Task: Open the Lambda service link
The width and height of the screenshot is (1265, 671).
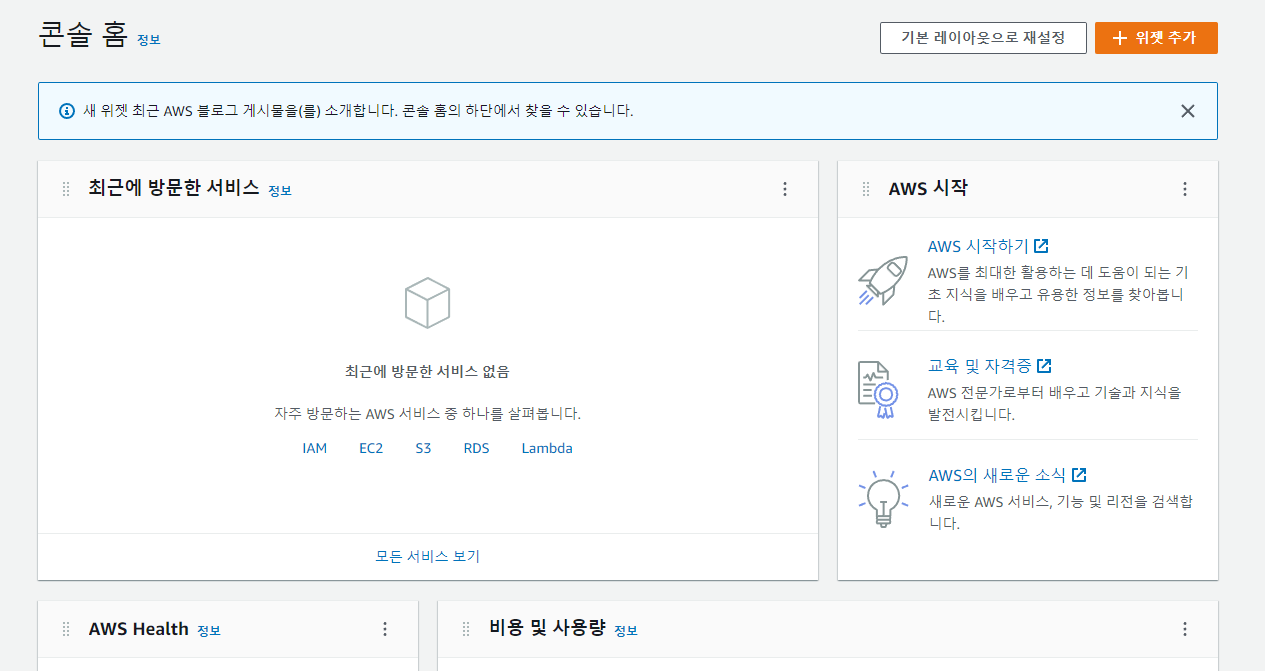Action: point(547,448)
